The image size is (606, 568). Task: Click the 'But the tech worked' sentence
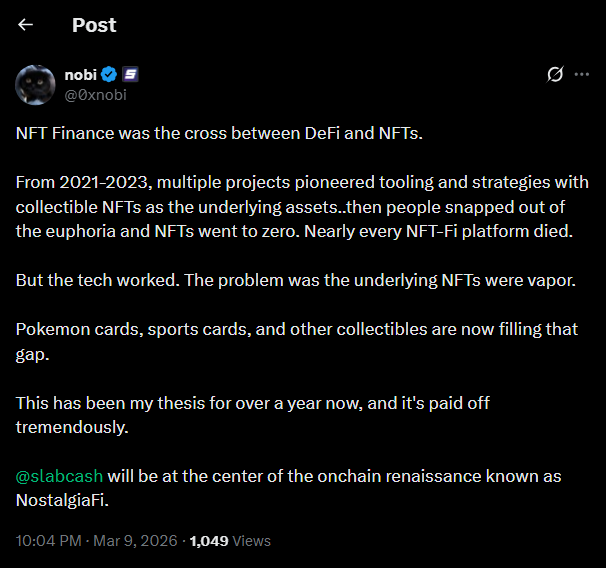[296, 280]
